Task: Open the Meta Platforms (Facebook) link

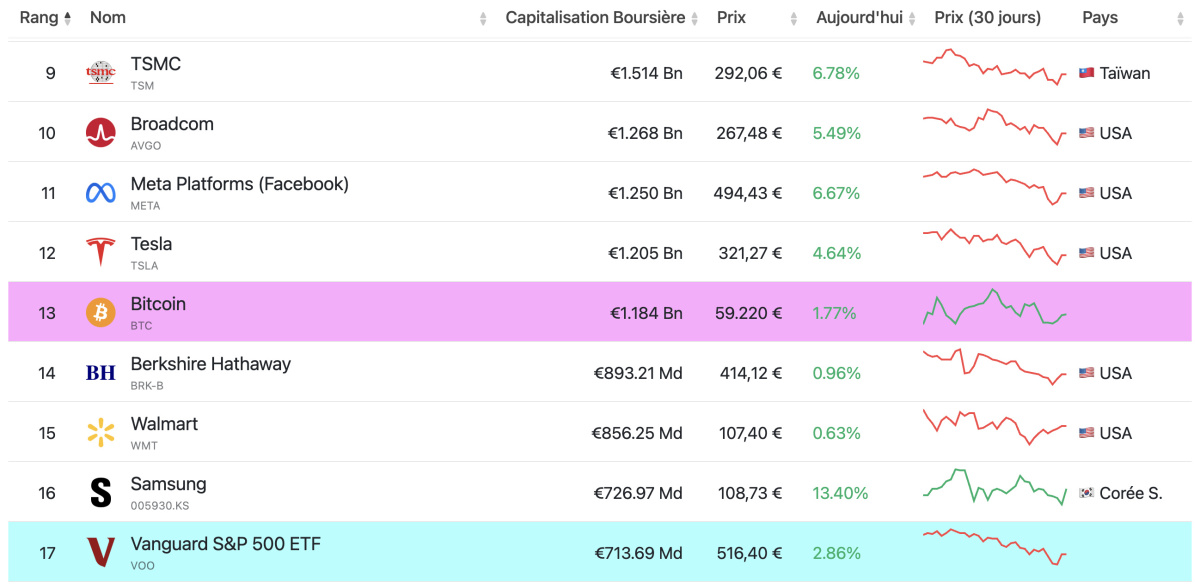Action: pos(239,184)
